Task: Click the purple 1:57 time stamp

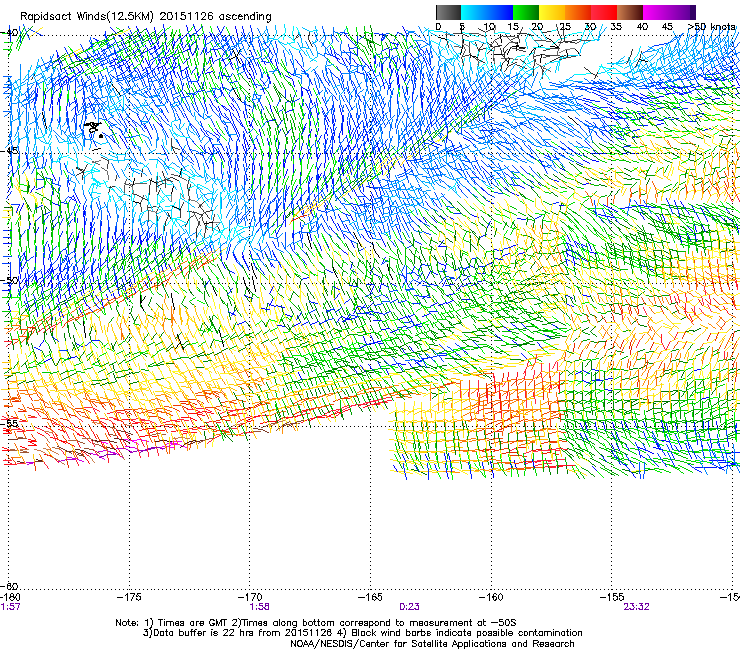Action: (10, 607)
